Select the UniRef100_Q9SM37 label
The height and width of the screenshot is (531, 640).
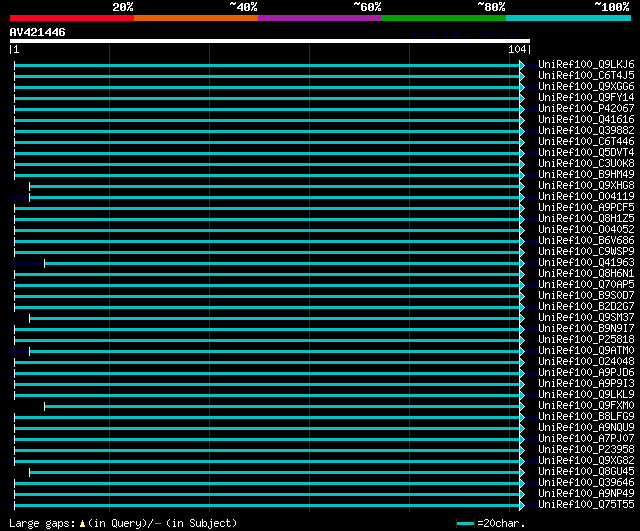(586, 318)
